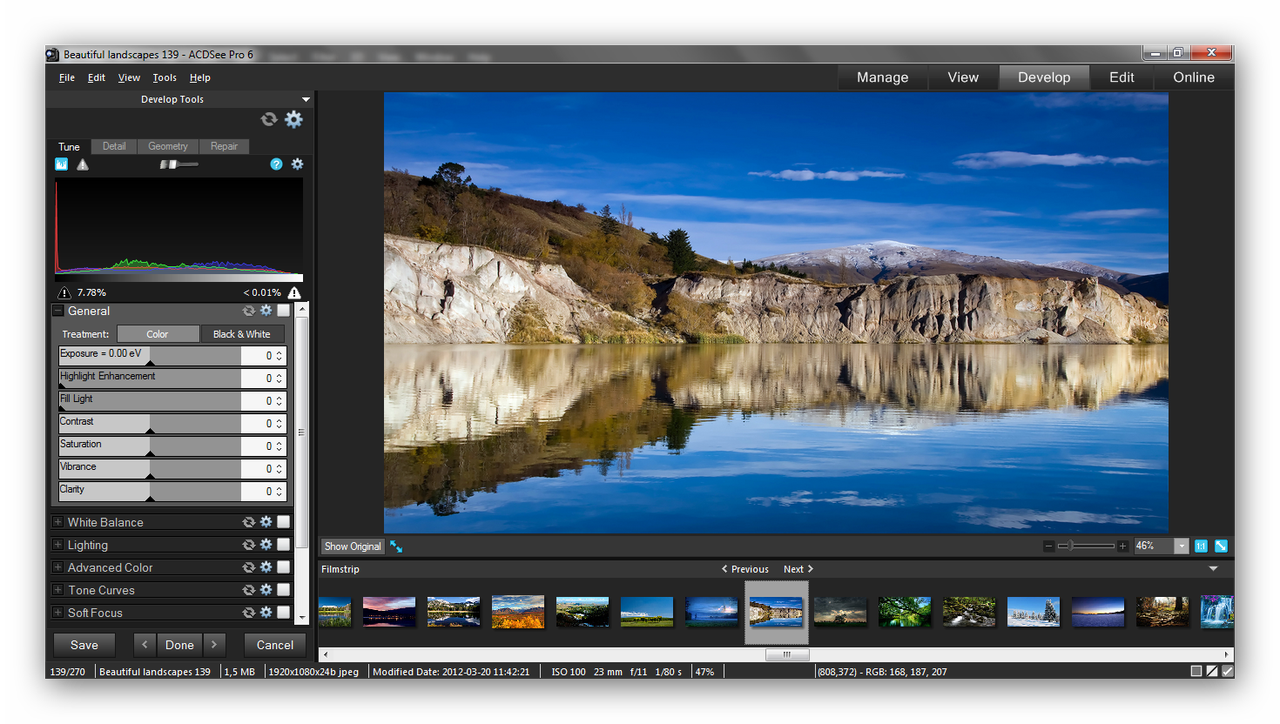This screenshot has height=724, width=1280.
Task: Open the Develop Tools panel dropdown arrow
Action: 306,99
